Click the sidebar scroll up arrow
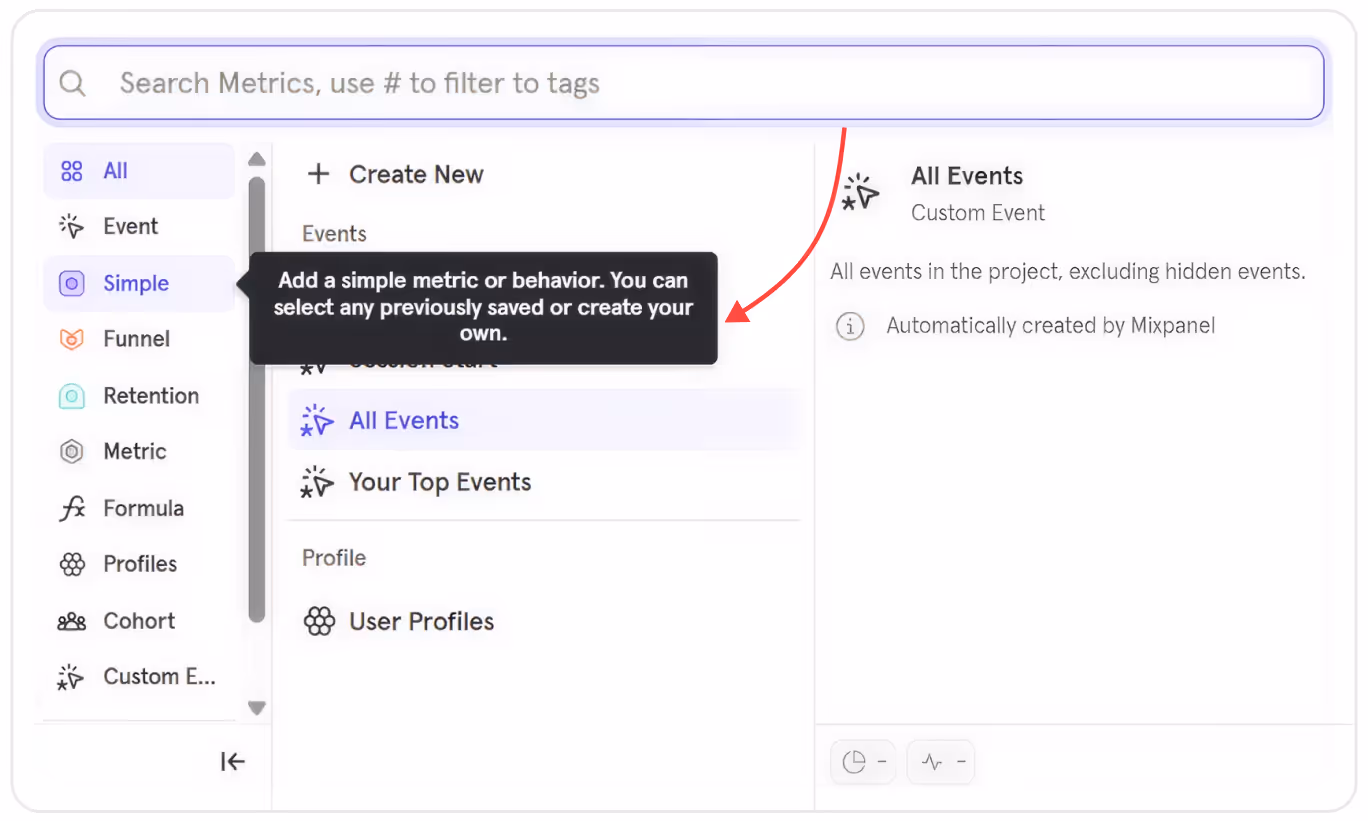This screenshot has height=821, width=1368. tap(257, 159)
